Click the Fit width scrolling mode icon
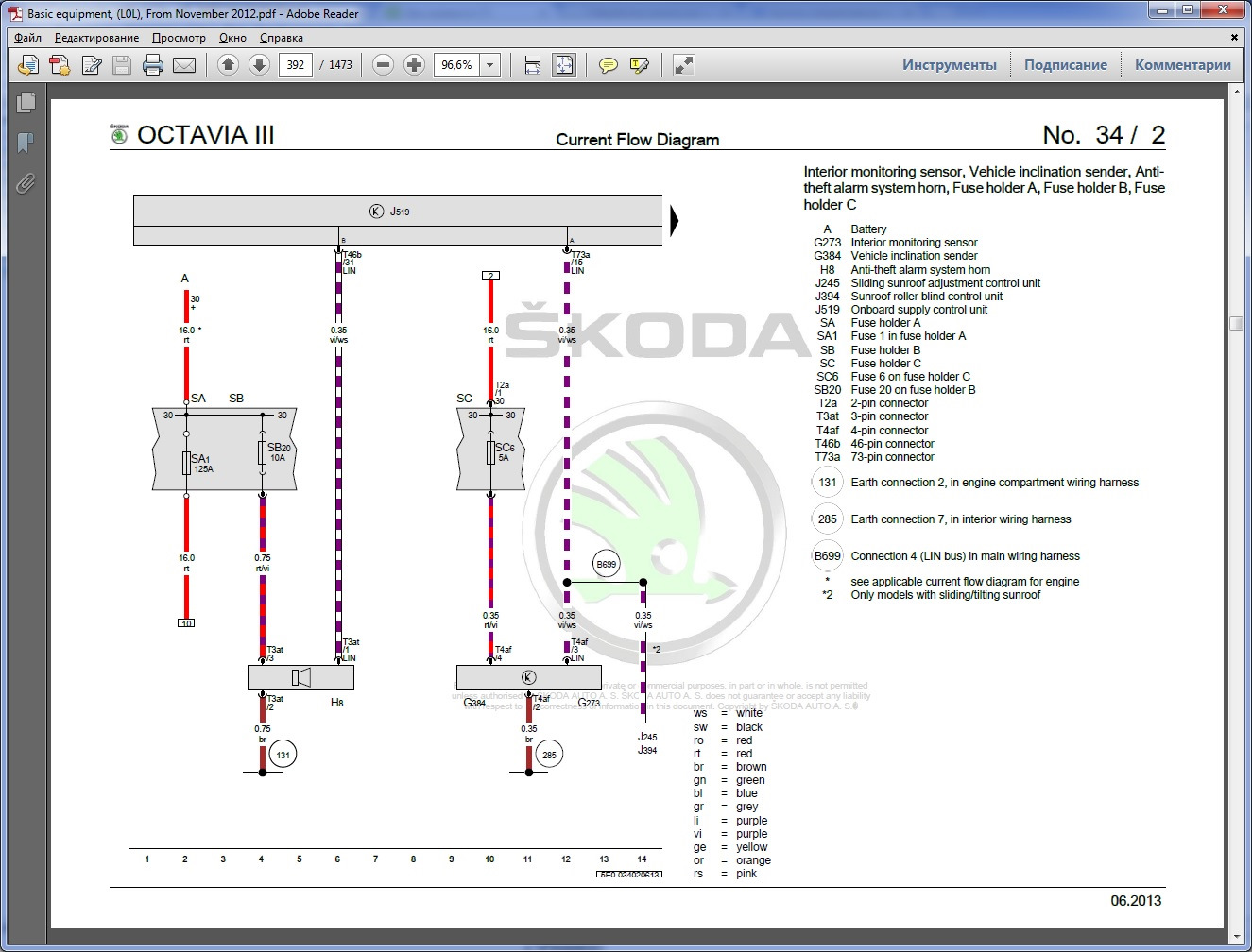 [533, 65]
